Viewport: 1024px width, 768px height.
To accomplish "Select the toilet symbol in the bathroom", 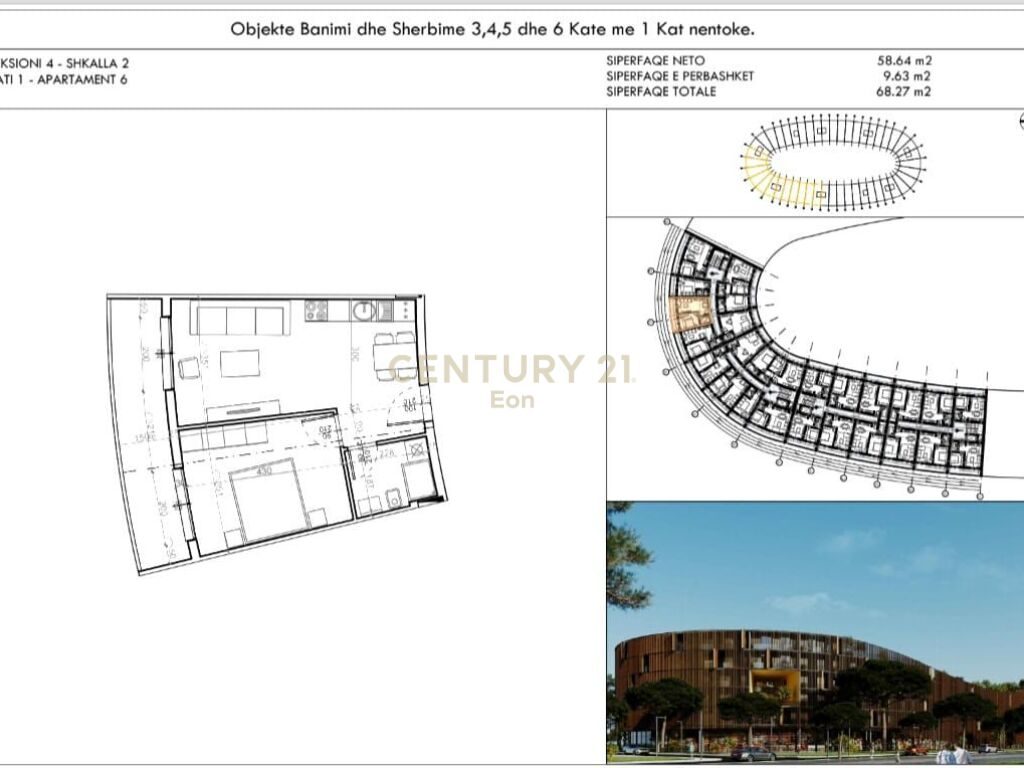I will tap(394, 499).
